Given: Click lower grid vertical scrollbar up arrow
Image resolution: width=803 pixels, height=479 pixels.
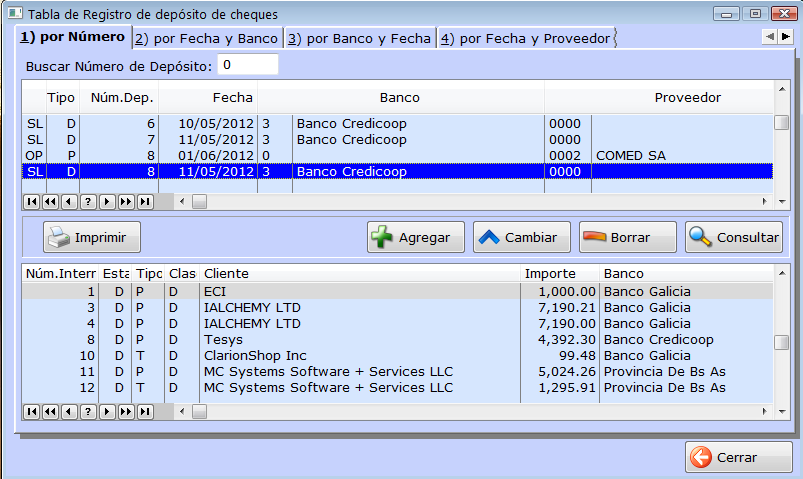Looking at the screenshot, I should [782, 273].
